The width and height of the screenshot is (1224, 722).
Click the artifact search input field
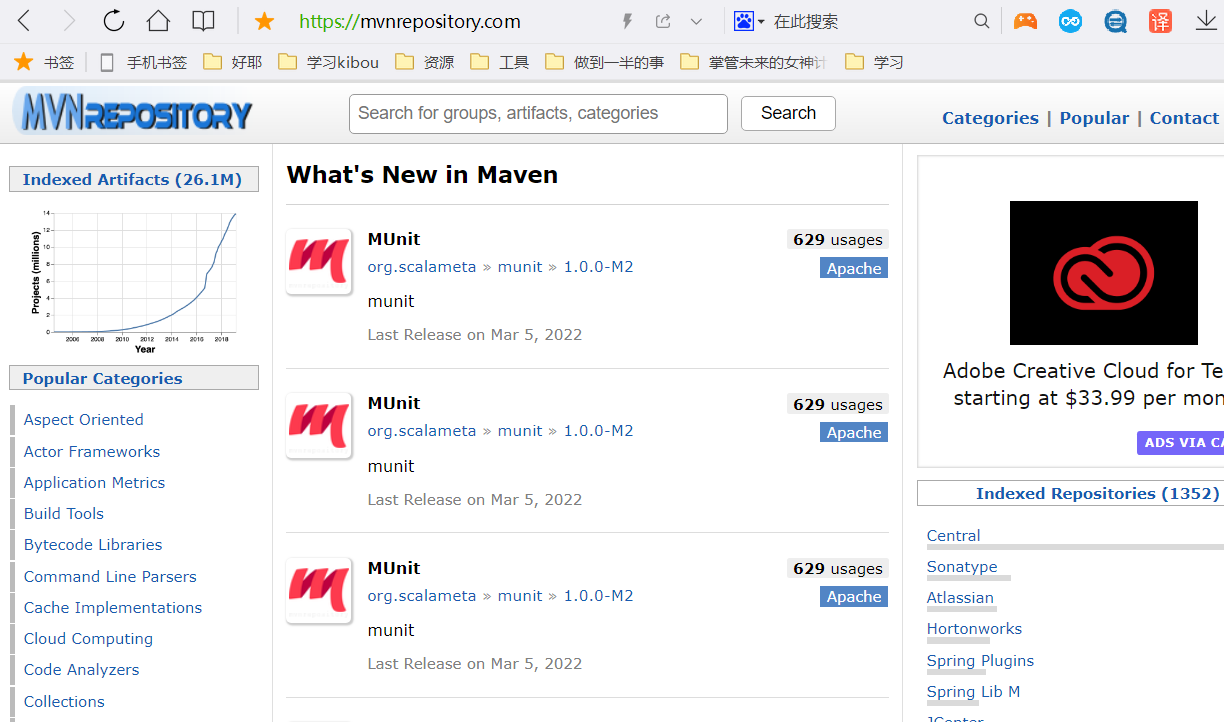pyautogui.click(x=538, y=114)
